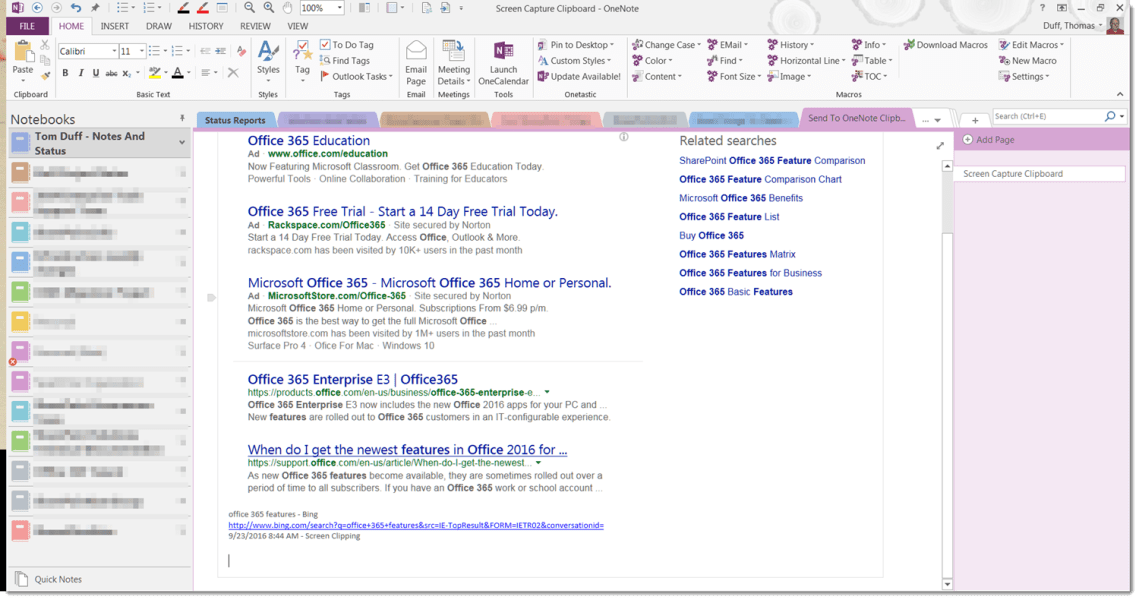This screenshot has height=600, width=1139.
Task: Click the Styles icon
Action: click(x=267, y=55)
